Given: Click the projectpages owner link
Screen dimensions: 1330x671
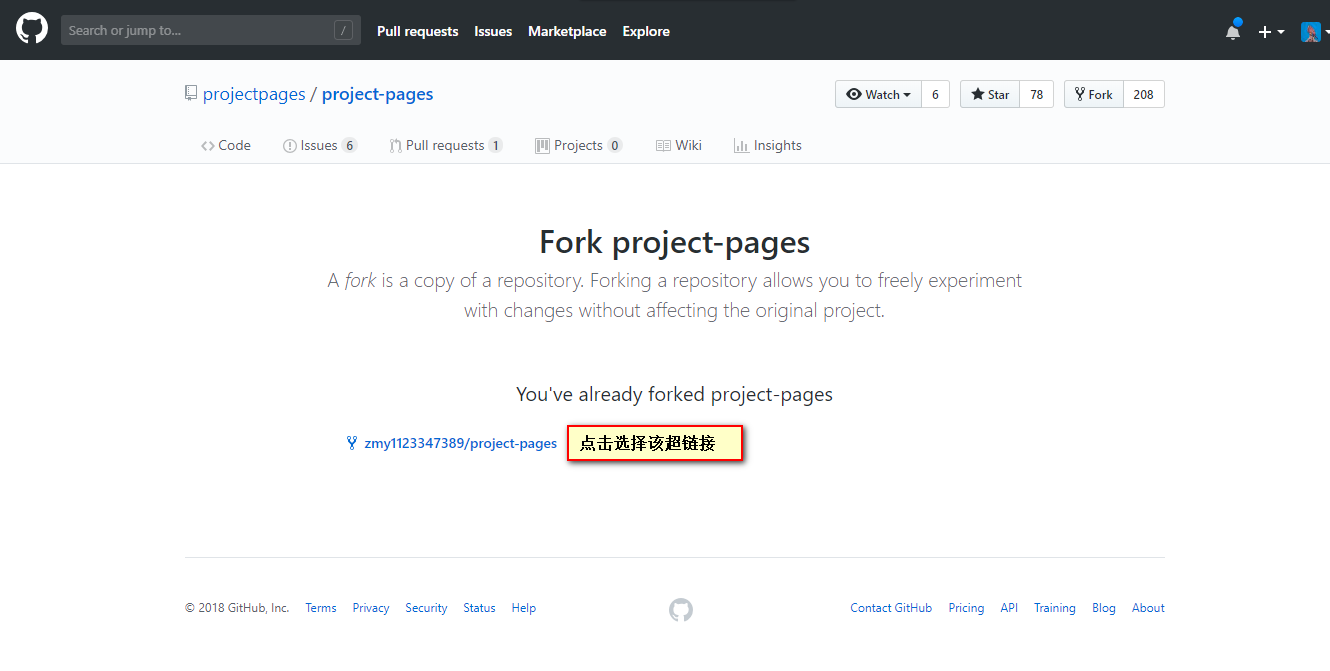Looking at the screenshot, I should [254, 94].
